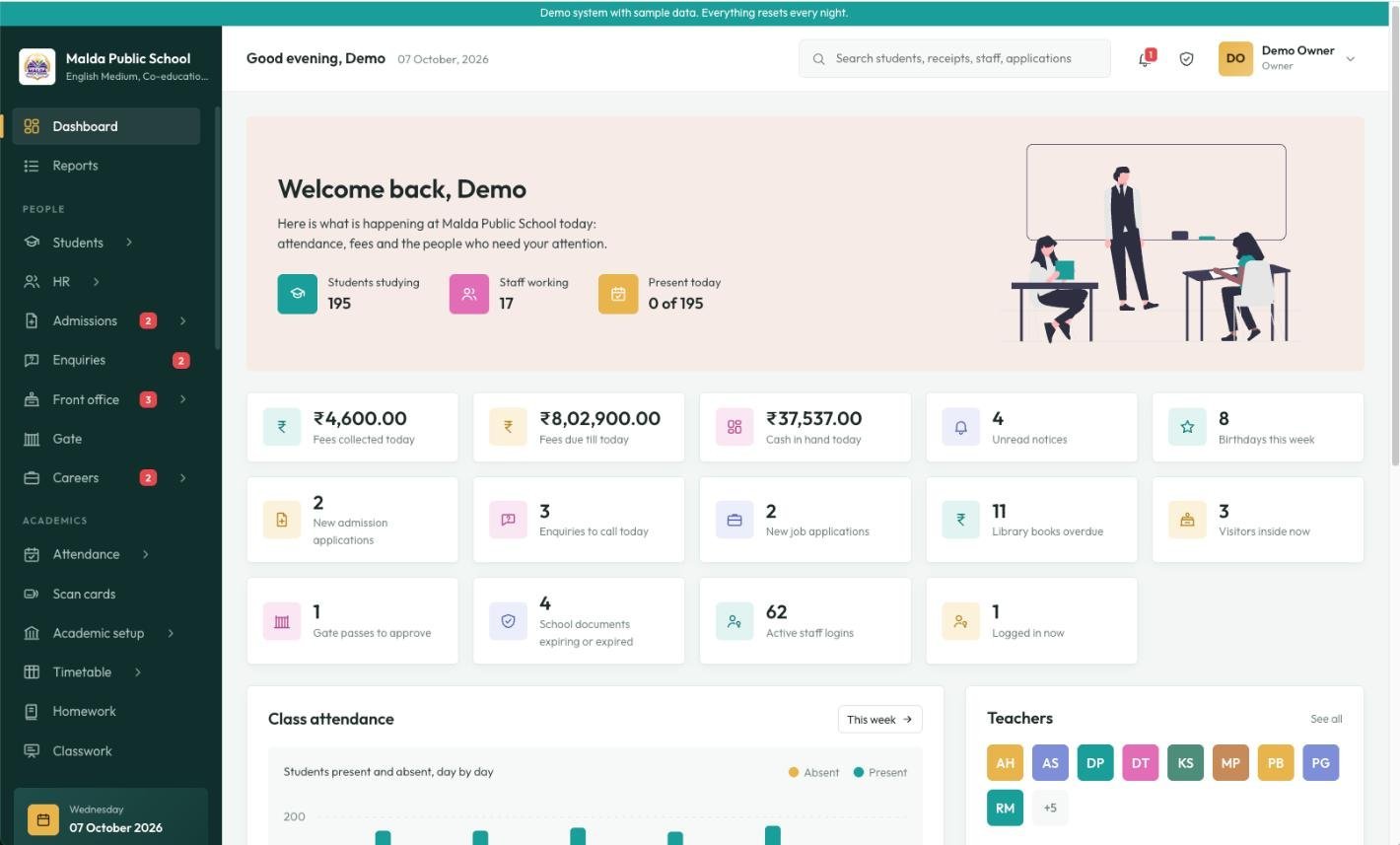Open the notifications bell icon
This screenshot has height=845, width=1400.
(1145, 59)
